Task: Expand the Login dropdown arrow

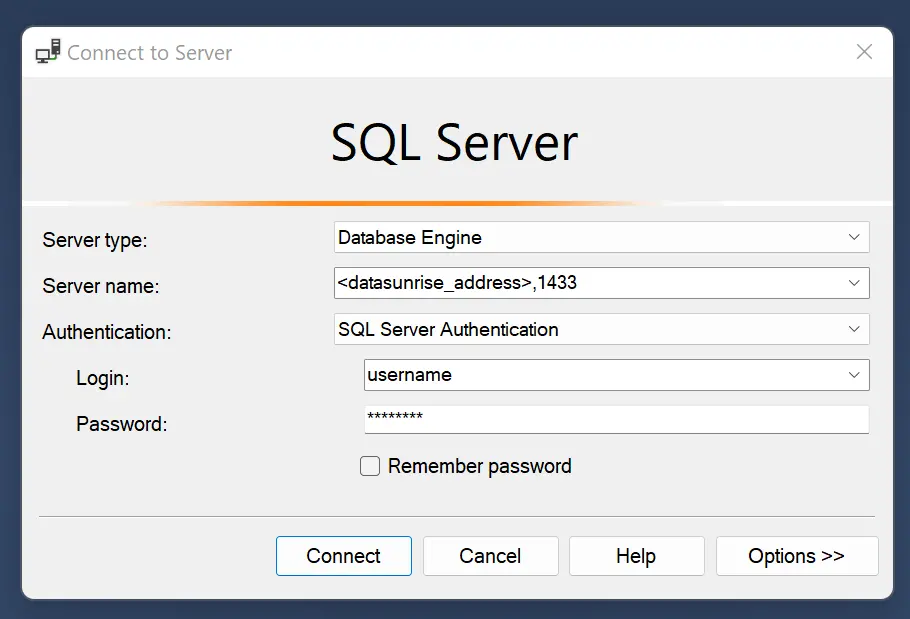Action: (x=853, y=375)
